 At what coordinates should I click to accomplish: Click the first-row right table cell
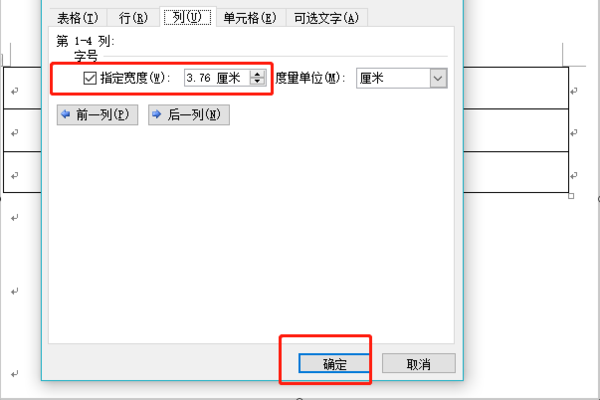point(516,88)
